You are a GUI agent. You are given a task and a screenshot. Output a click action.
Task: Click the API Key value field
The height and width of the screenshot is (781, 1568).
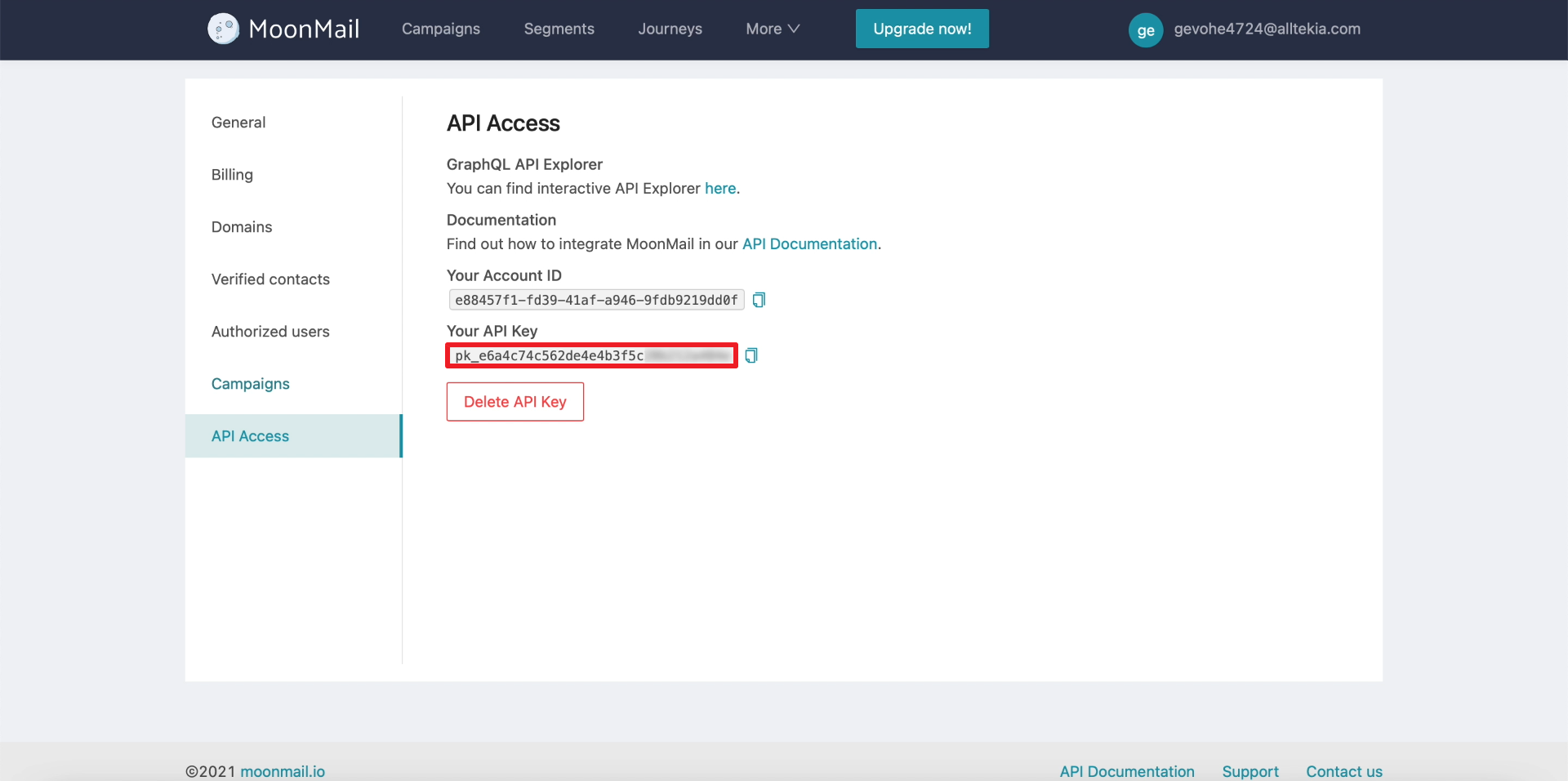(592, 355)
